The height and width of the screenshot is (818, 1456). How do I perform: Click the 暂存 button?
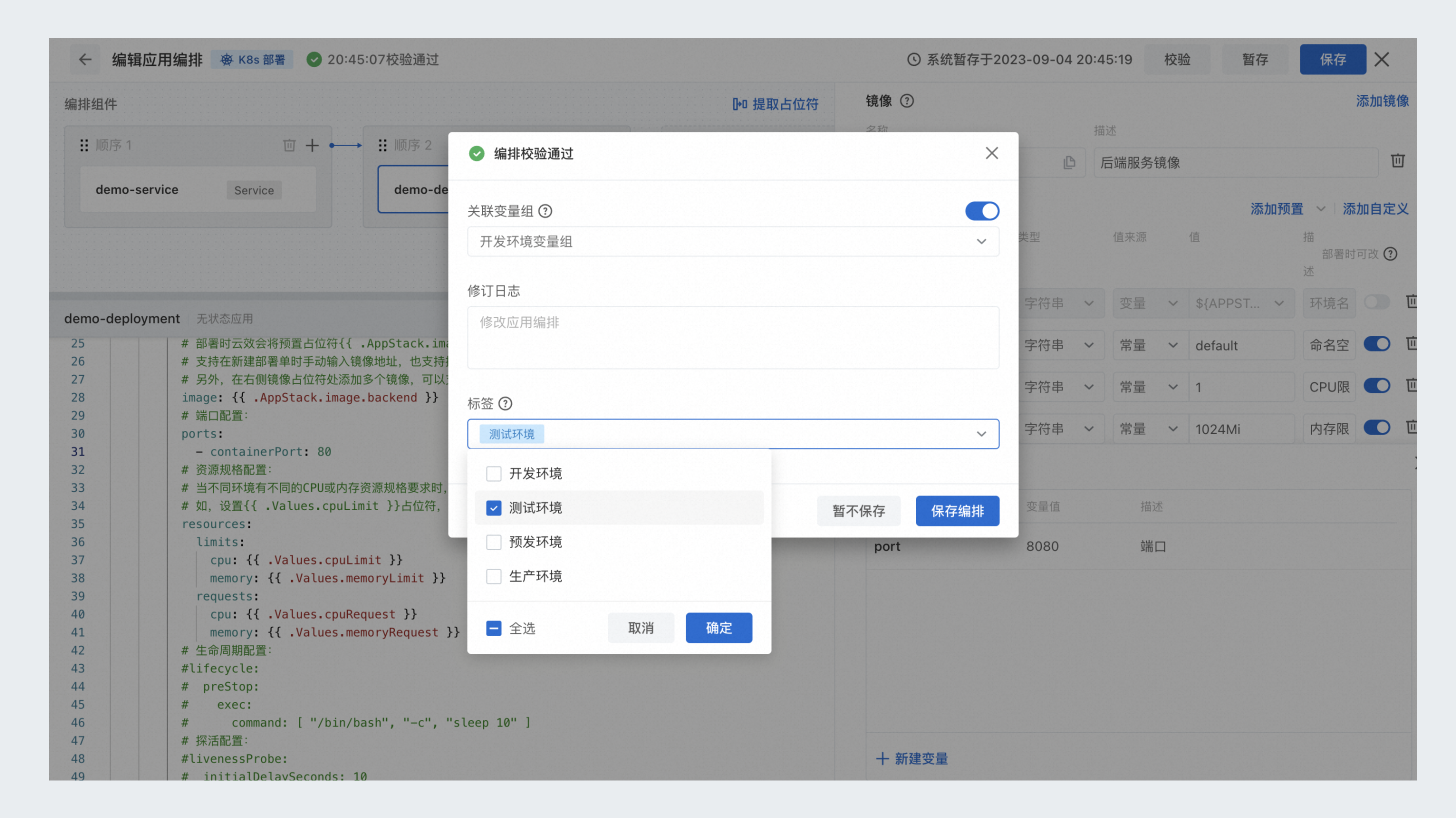[x=1255, y=59]
